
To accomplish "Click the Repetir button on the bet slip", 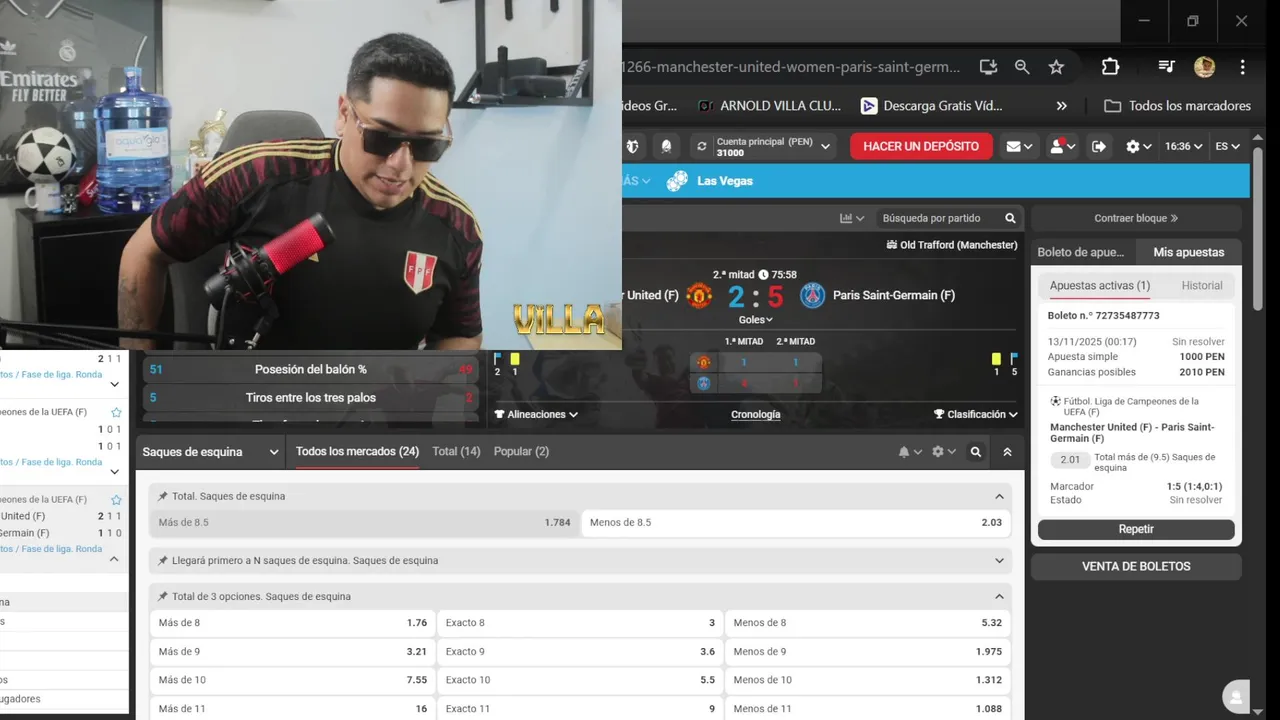I will (x=1136, y=529).
